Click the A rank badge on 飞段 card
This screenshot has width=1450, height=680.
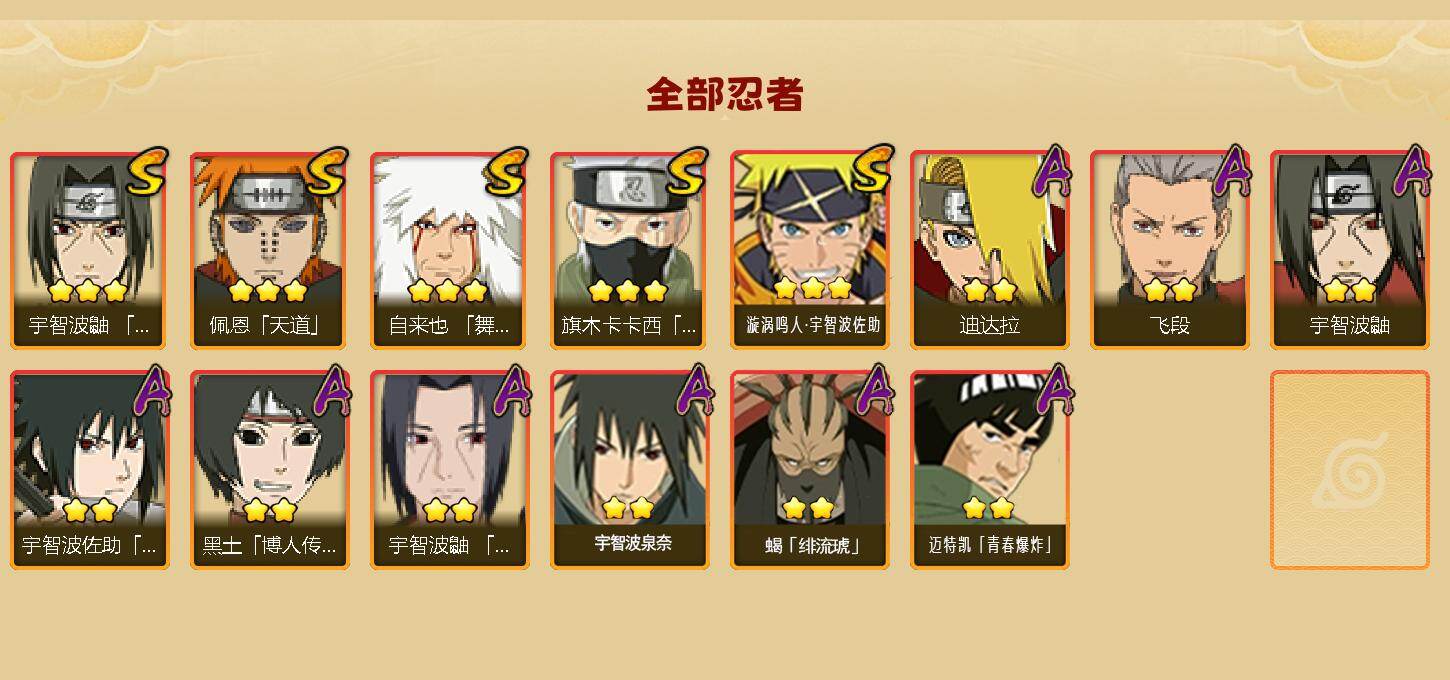1232,172
